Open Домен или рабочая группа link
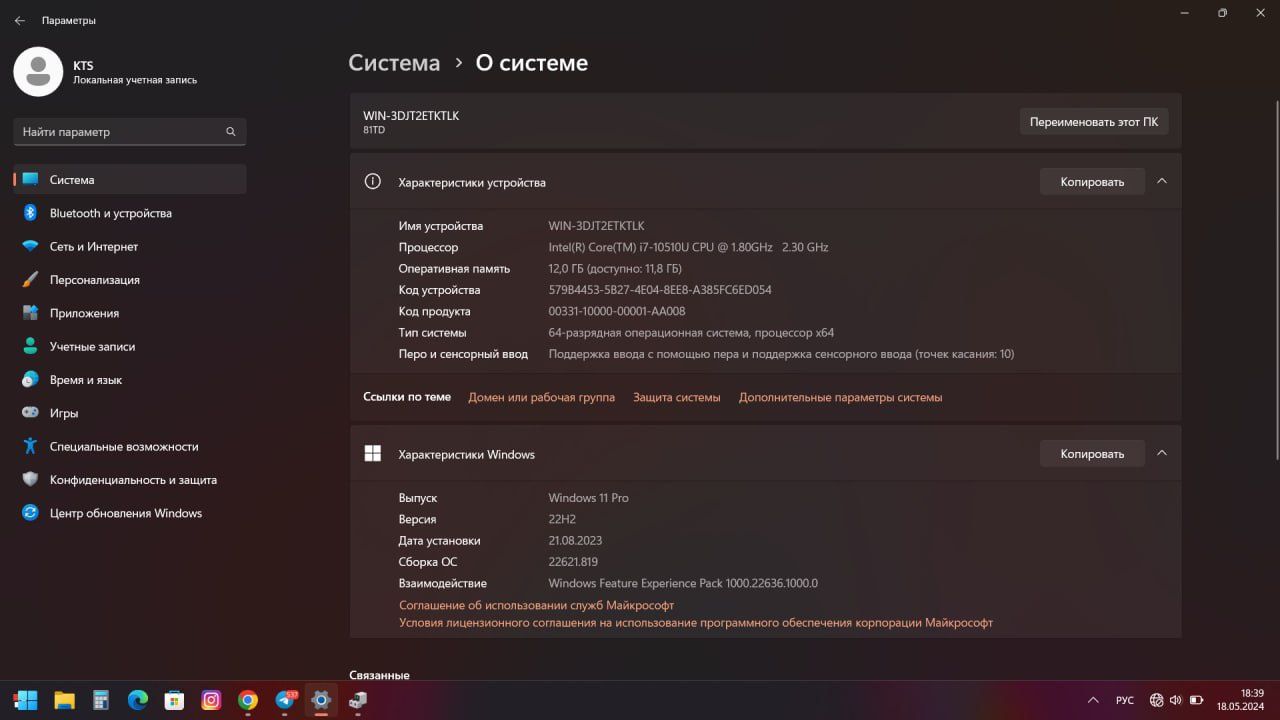The height and width of the screenshot is (720, 1280). (541, 397)
